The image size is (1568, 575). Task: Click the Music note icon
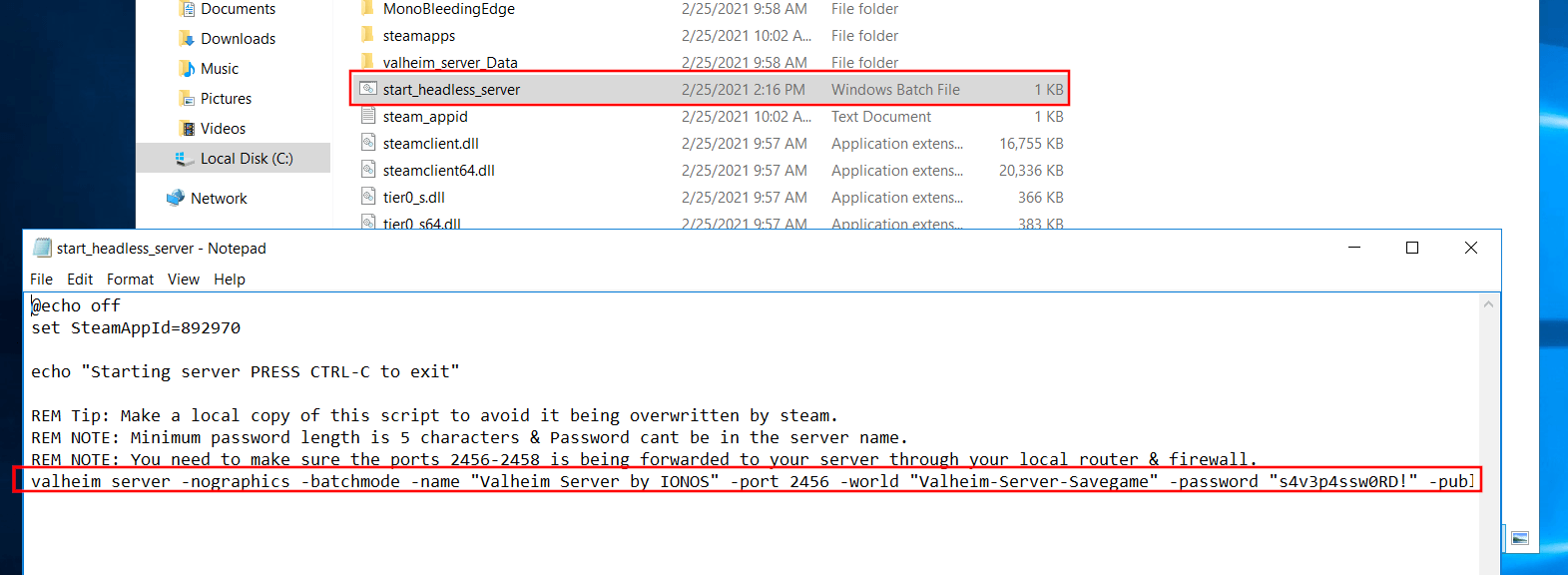click(187, 69)
